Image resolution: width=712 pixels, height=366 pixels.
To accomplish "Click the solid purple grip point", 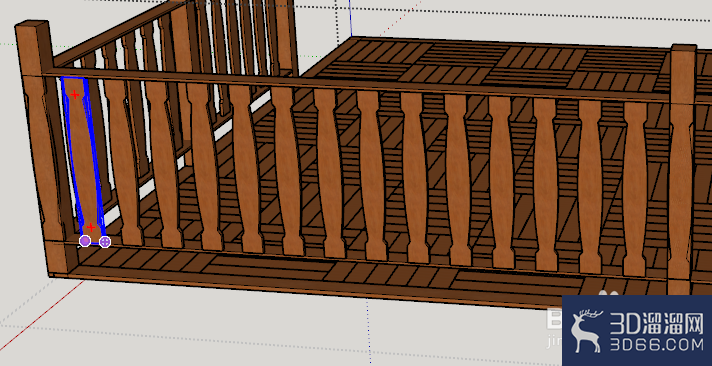I will coord(85,241).
